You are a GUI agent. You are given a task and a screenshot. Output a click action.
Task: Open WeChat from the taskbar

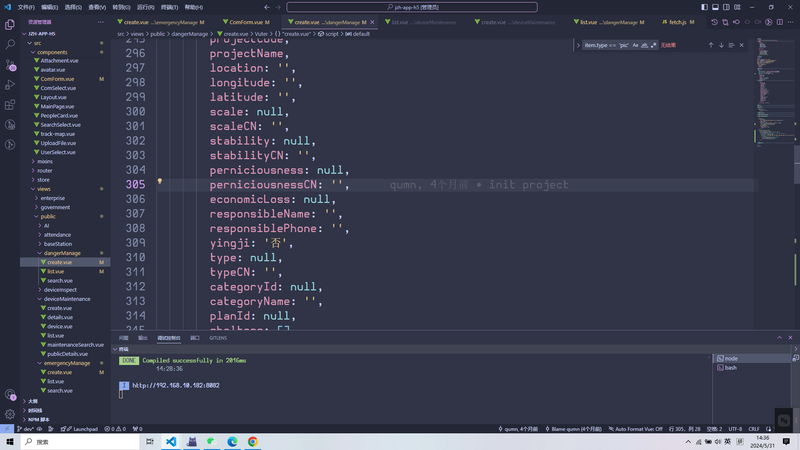[x=212, y=442]
